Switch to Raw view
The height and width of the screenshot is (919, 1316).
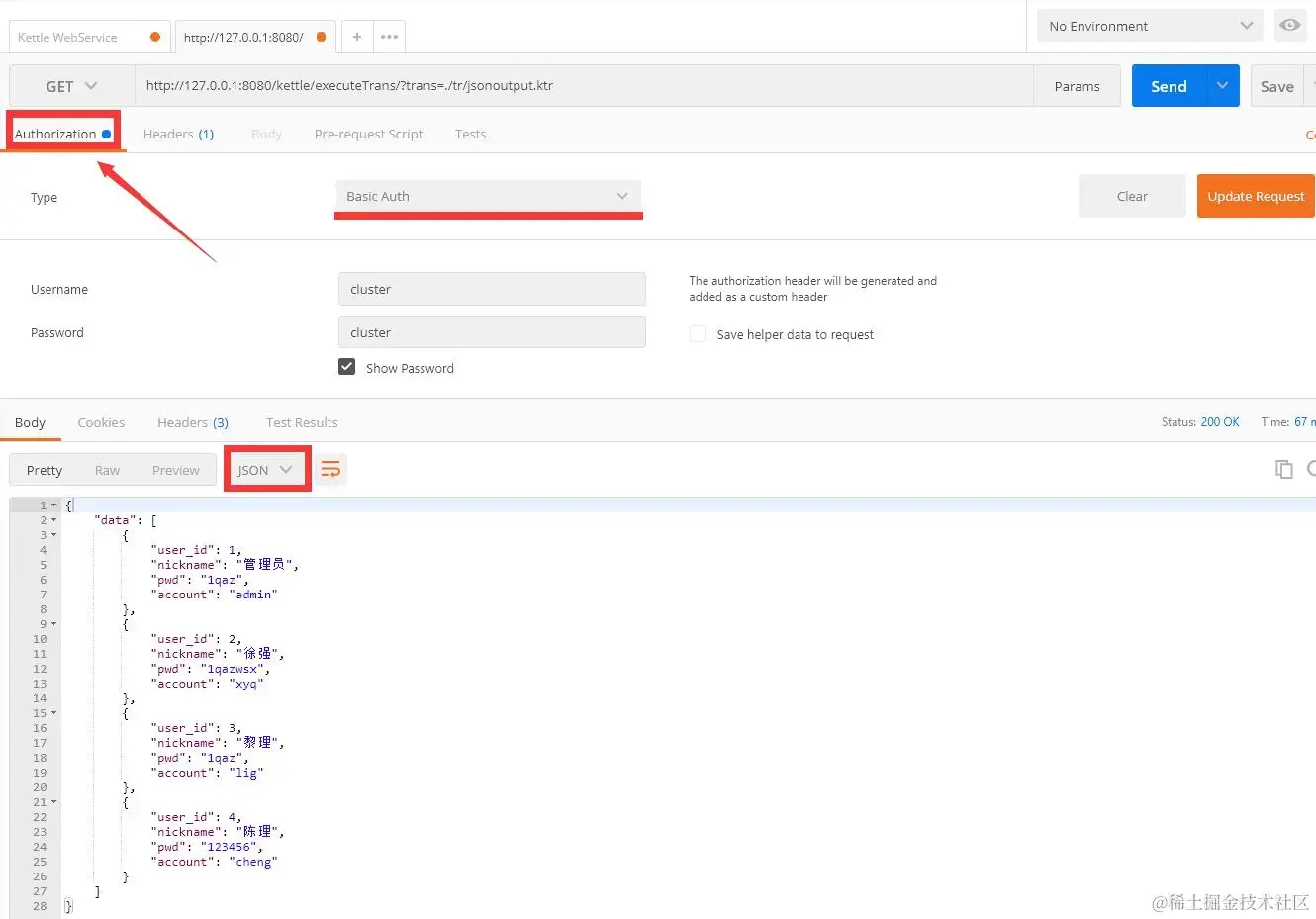click(x=107, y=470)
